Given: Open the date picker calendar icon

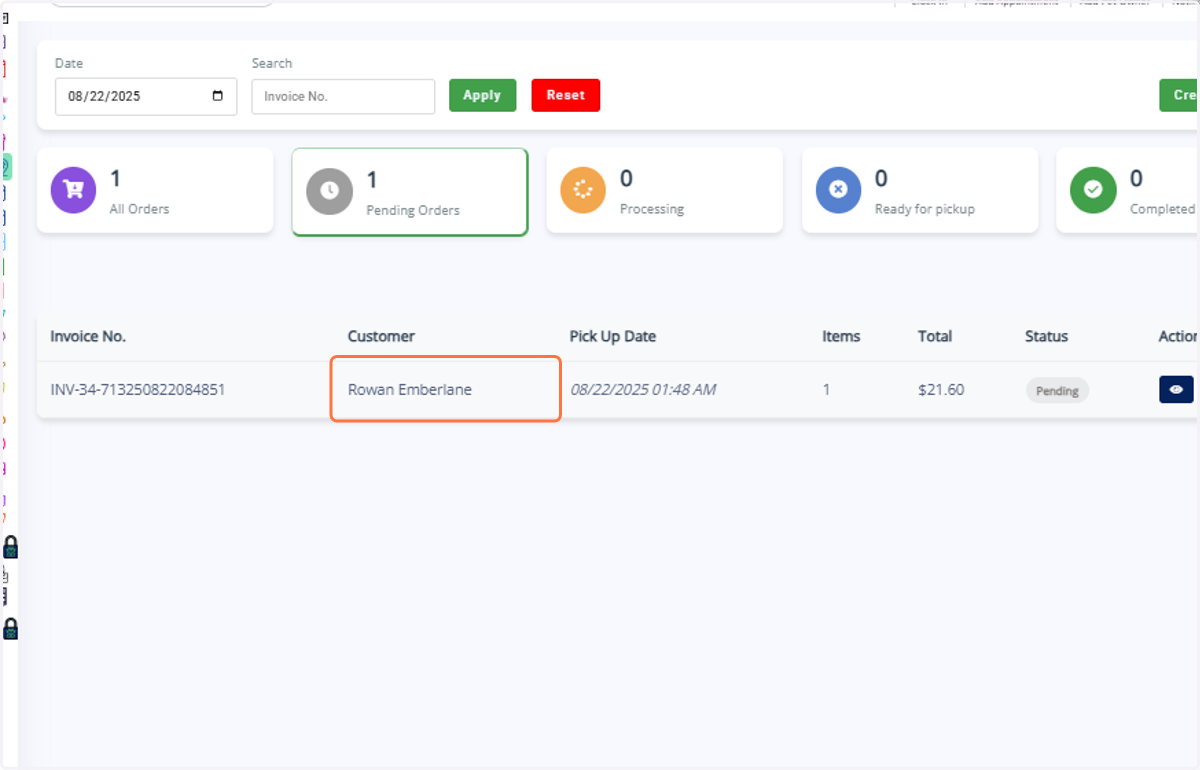Looking at the screenshot, I should (x=218, y=97).
